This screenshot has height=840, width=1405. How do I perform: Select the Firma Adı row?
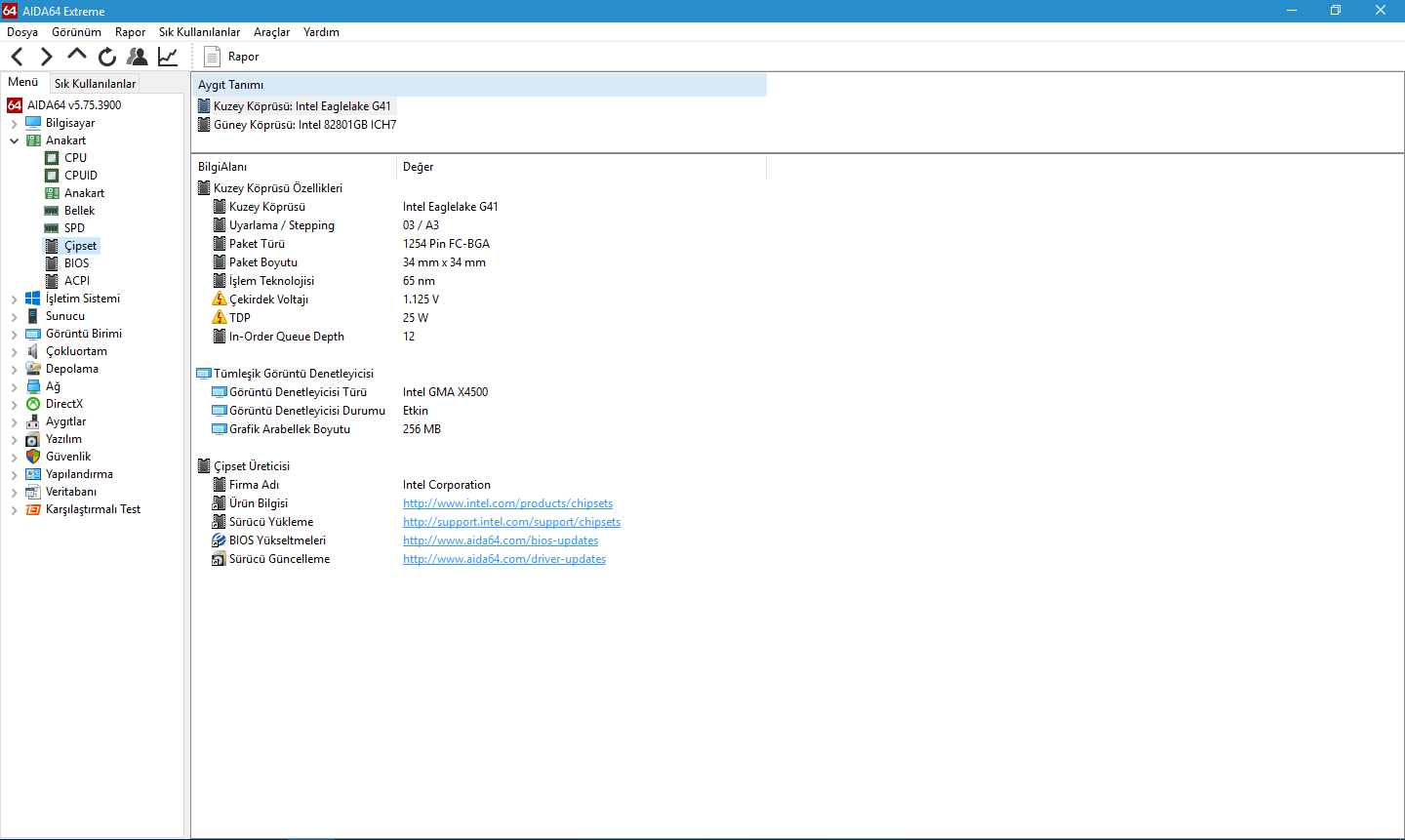pos(480,485)
